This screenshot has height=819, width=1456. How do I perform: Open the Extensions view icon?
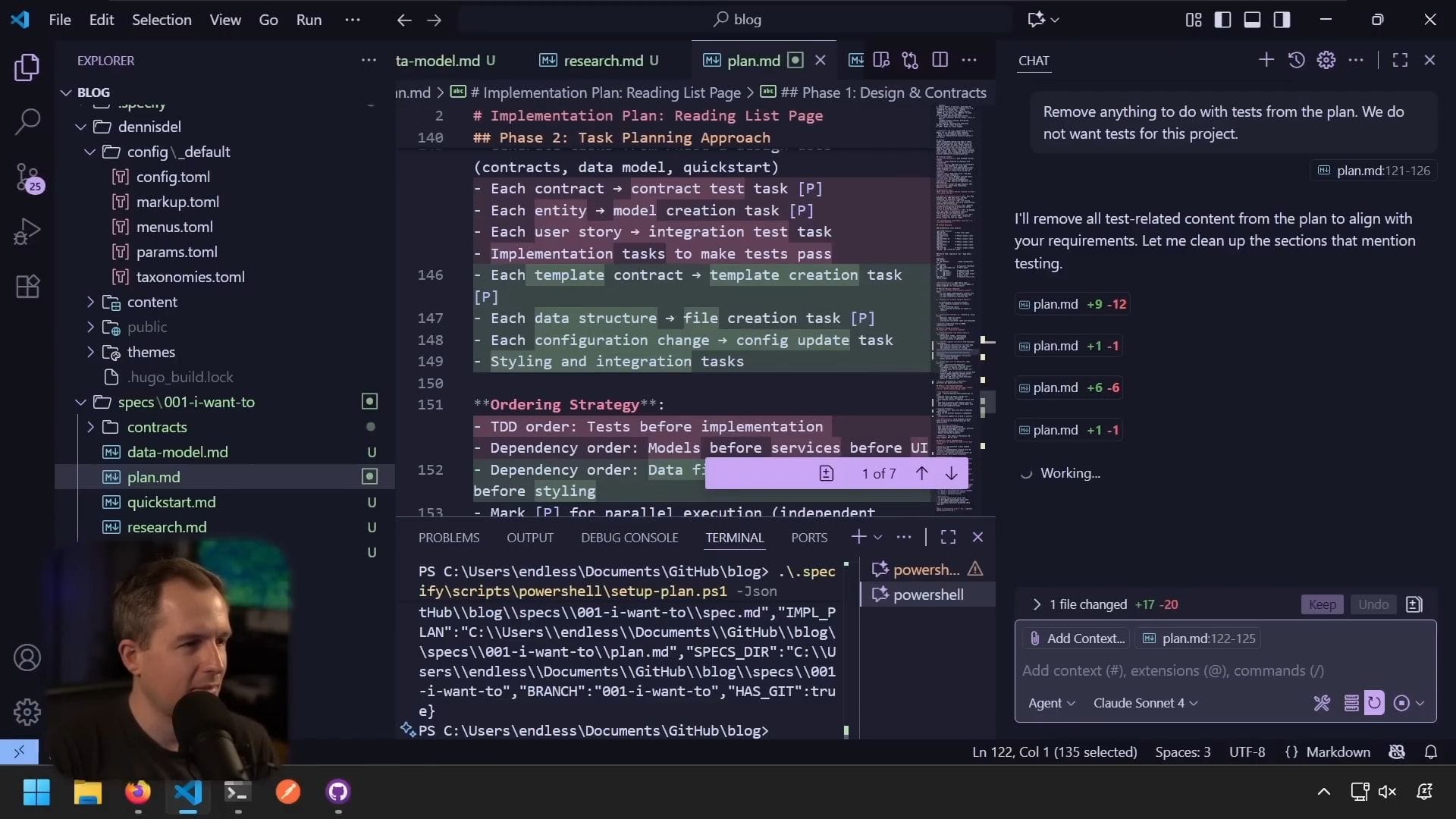pyautogui.click(x=27, y=287)
